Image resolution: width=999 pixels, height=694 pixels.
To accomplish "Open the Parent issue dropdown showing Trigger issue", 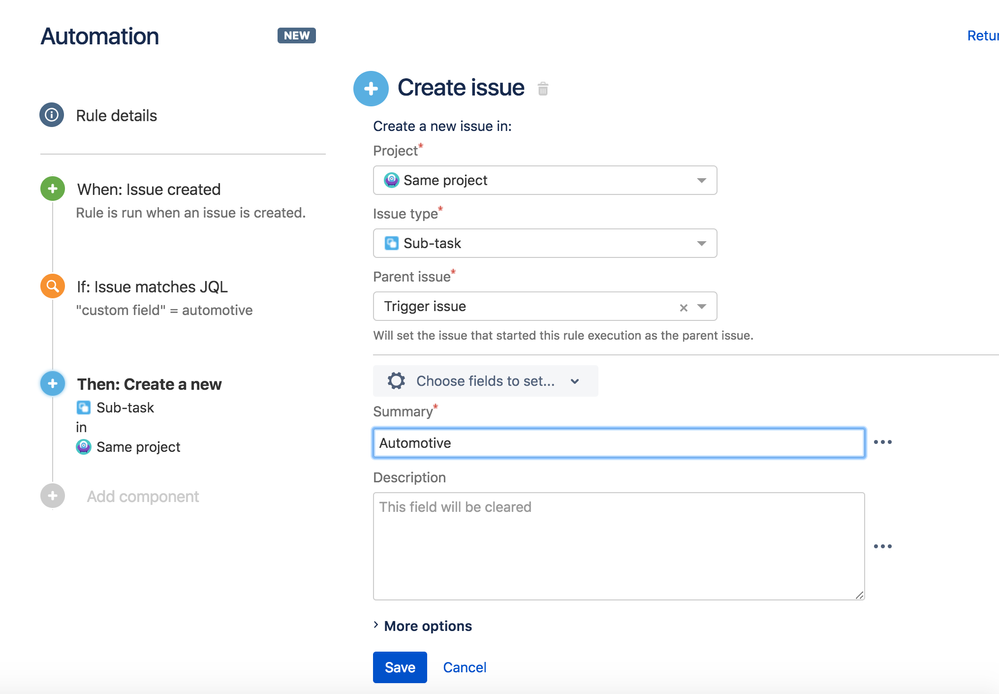I will tap(545, 307).
